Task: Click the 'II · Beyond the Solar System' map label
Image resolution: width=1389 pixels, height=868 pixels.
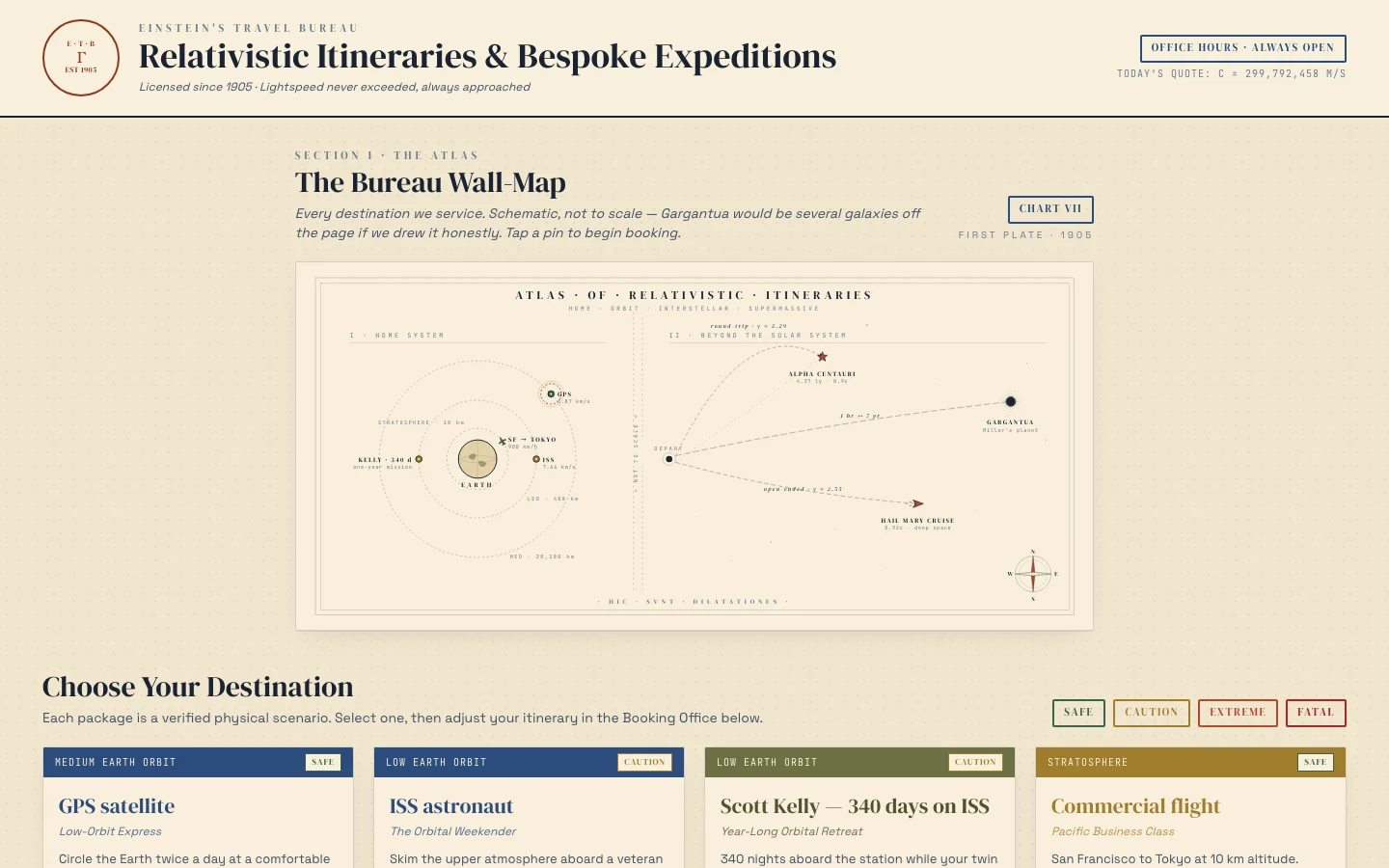Action: click(x=757, y=336)
